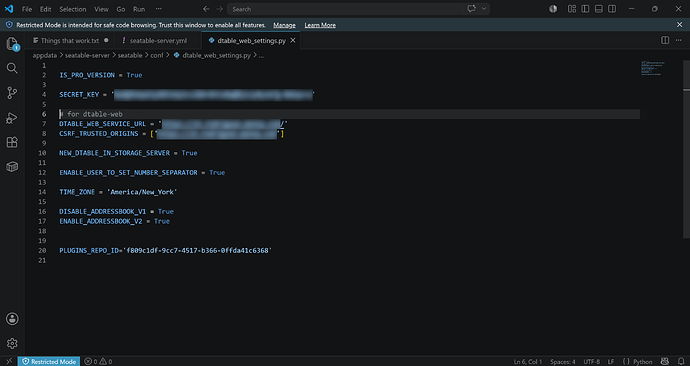The image size is (690, 366).
Task: Toggle Secondary Side Bar visibility
Action: [x=612, y=9]
